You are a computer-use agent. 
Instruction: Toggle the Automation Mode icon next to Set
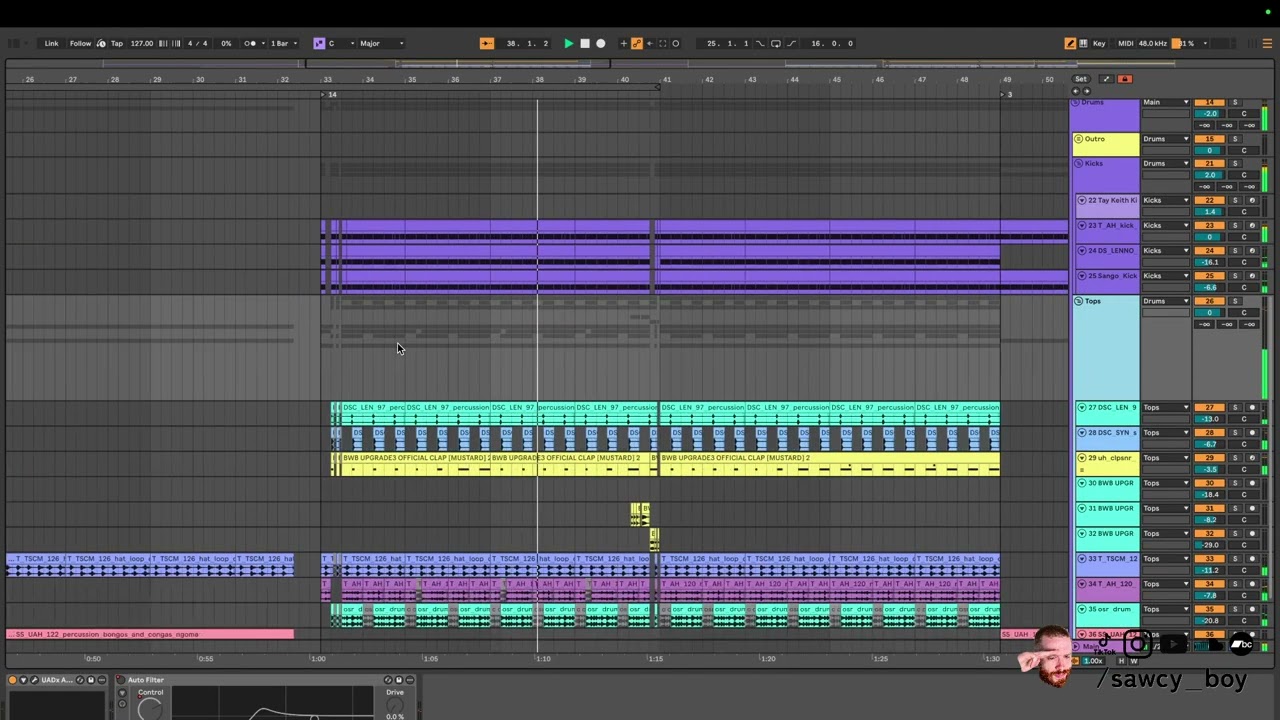1106,79
